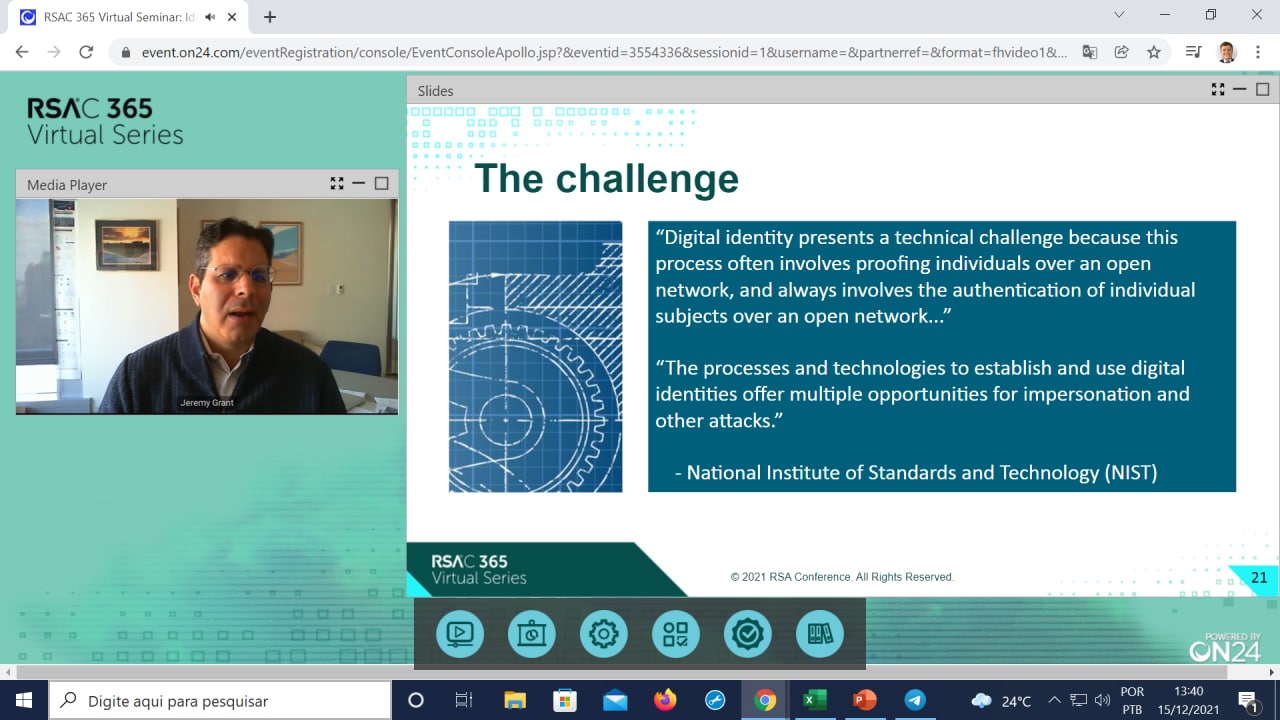This screenshot has height=720, width=1280.
Task: Select the RSAC 365 Virtual Seminar tab
Action: click(x=110, y=17)
